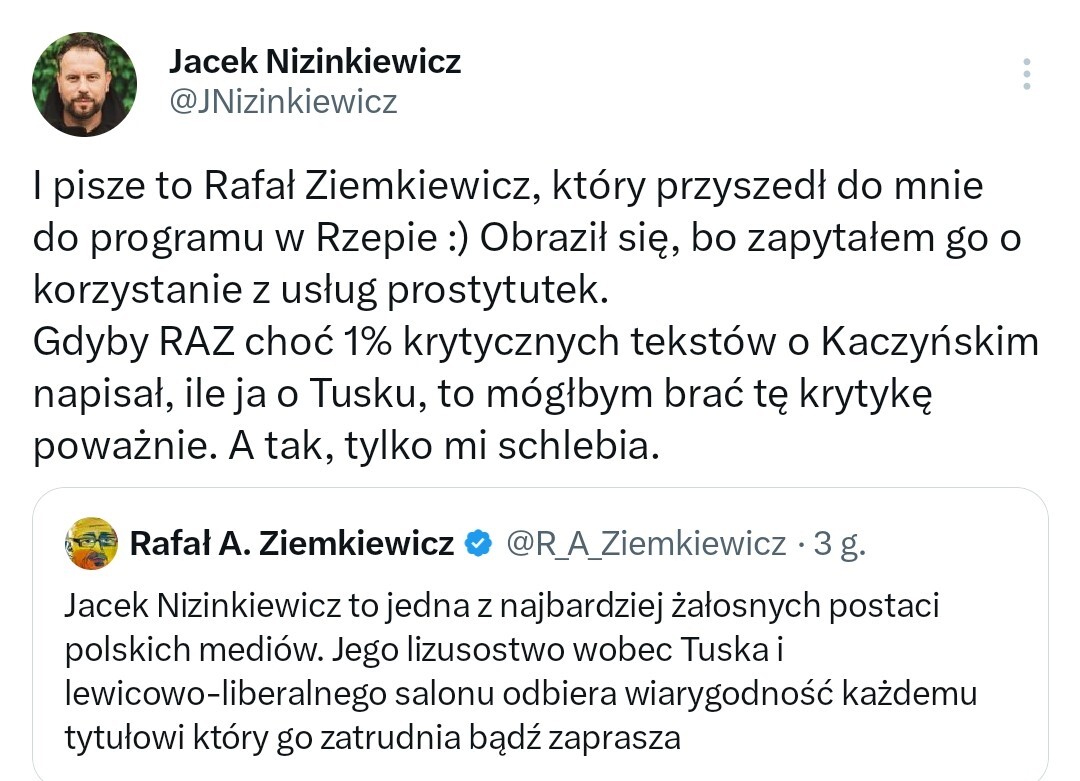Open the tweet's three-dot more options menu
This screenshot has width=1080, height=781.
point(1027,74)
